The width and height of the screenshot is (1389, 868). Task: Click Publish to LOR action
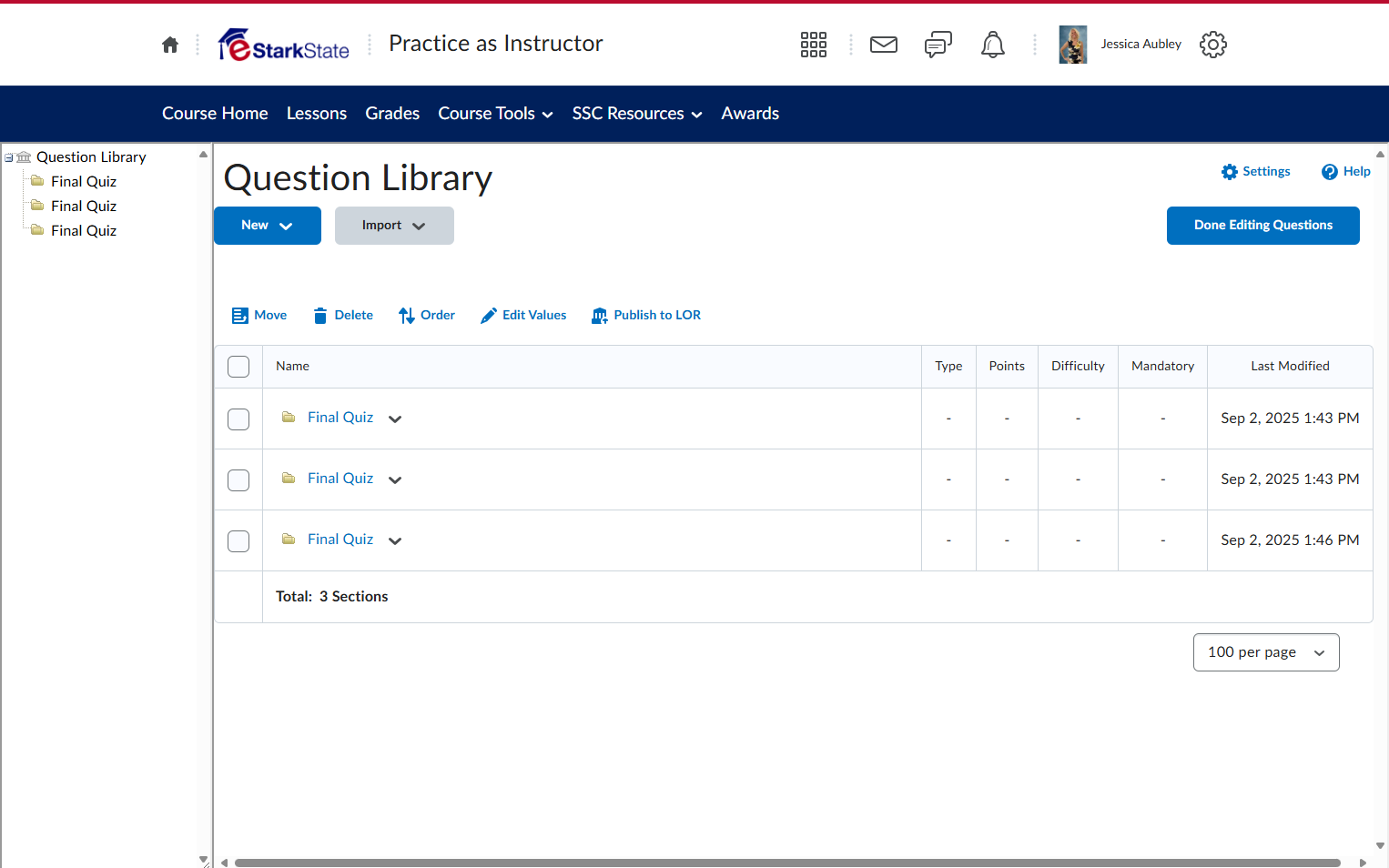[x=646, y=315]
